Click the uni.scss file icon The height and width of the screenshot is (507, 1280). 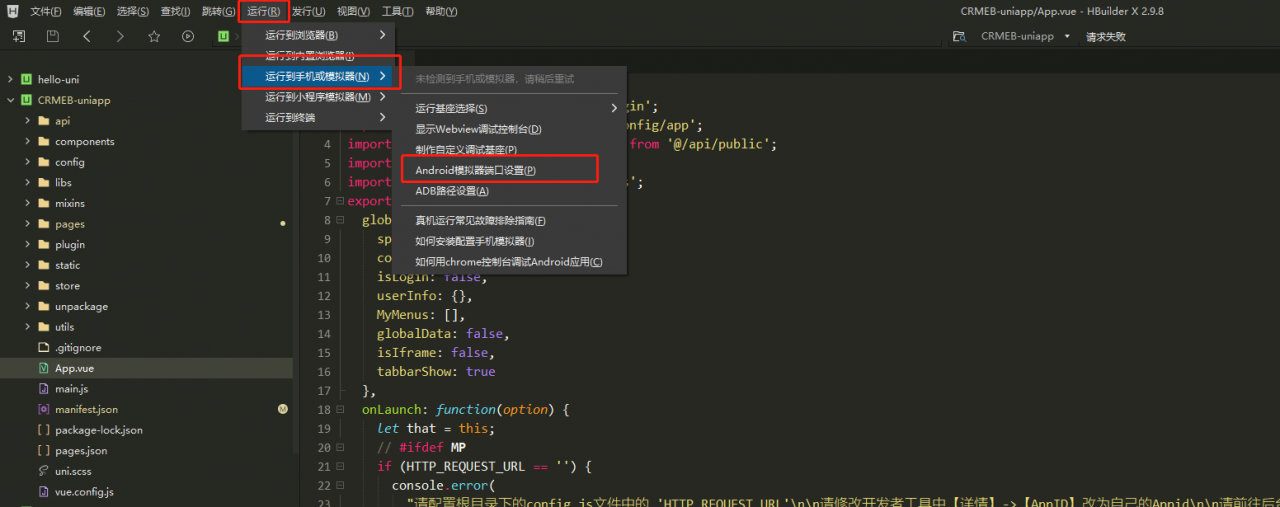click(43, 471)
